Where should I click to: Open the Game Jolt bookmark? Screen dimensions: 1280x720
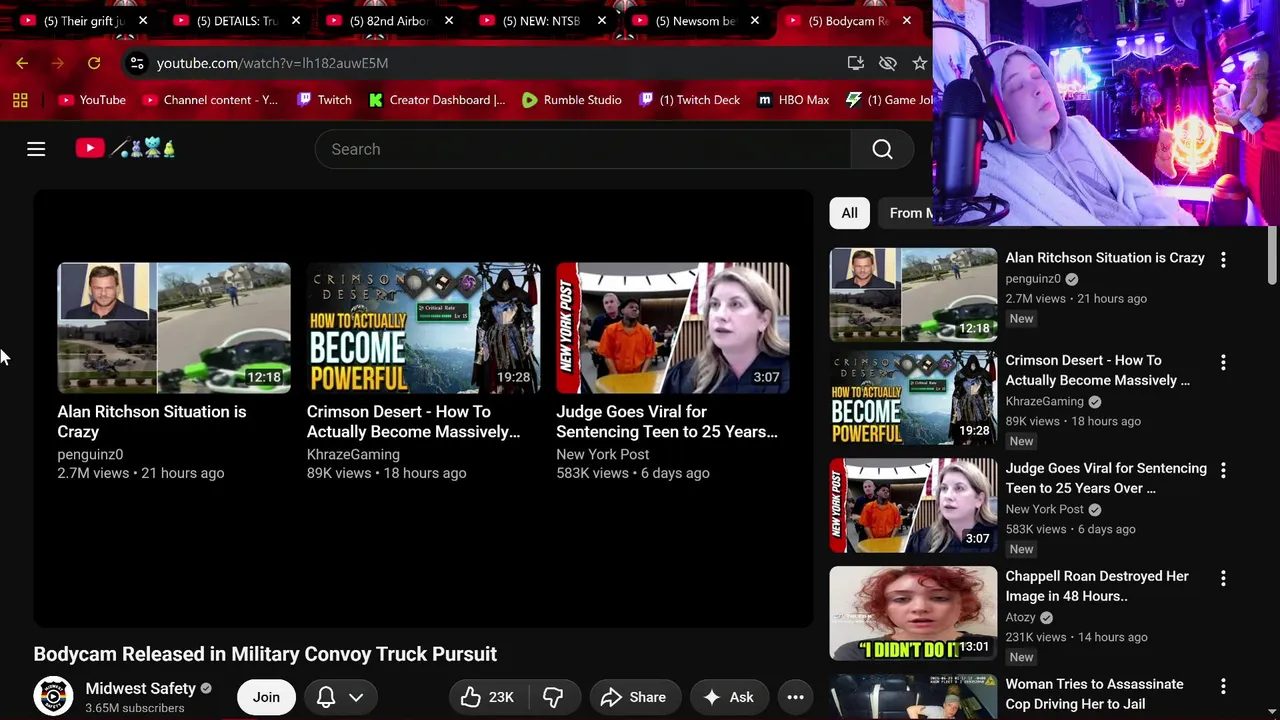[x=889, y=100]
